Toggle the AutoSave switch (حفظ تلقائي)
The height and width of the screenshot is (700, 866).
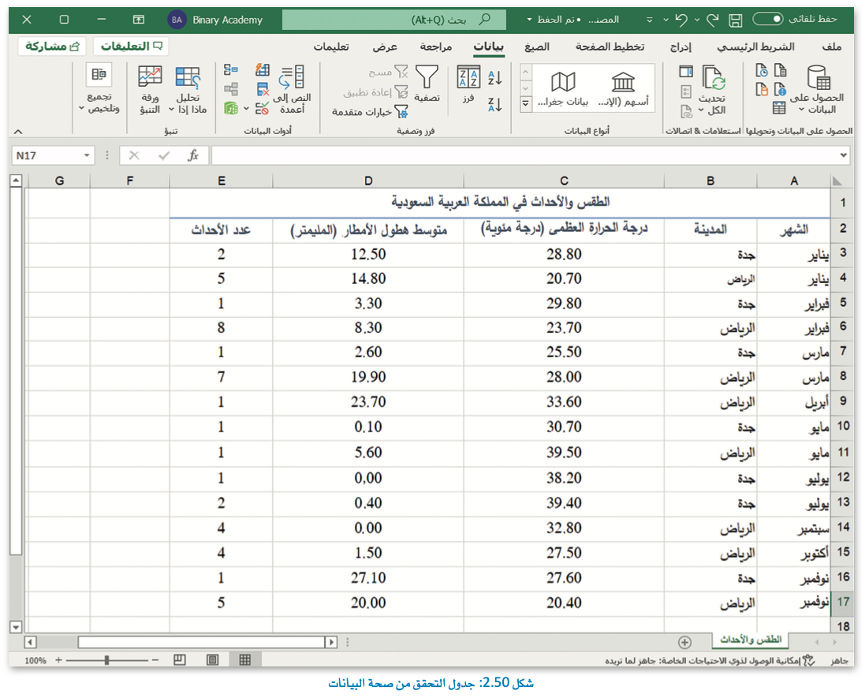pyautogui.click(x=768, y=19)
